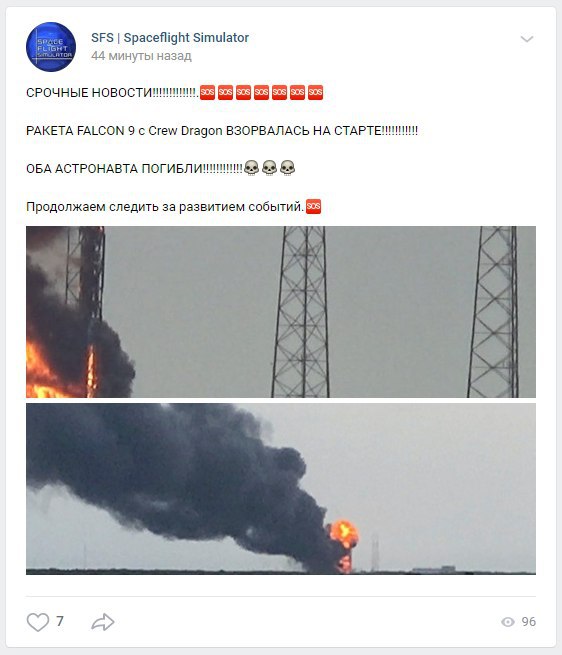
Task: Expand the post options chevron menu
Action: (x=526, y=39)
